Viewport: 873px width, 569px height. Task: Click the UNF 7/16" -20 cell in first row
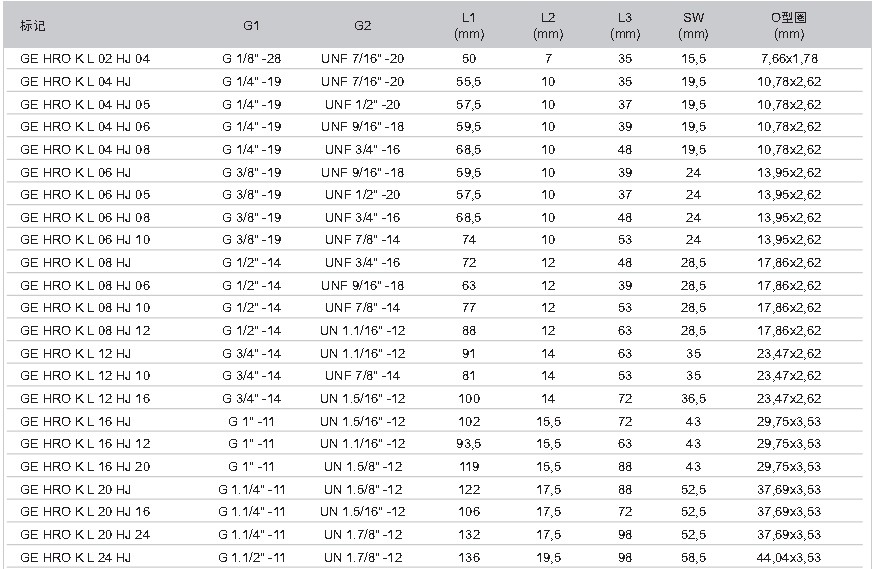pyautogui.click(x=362, y=58)
